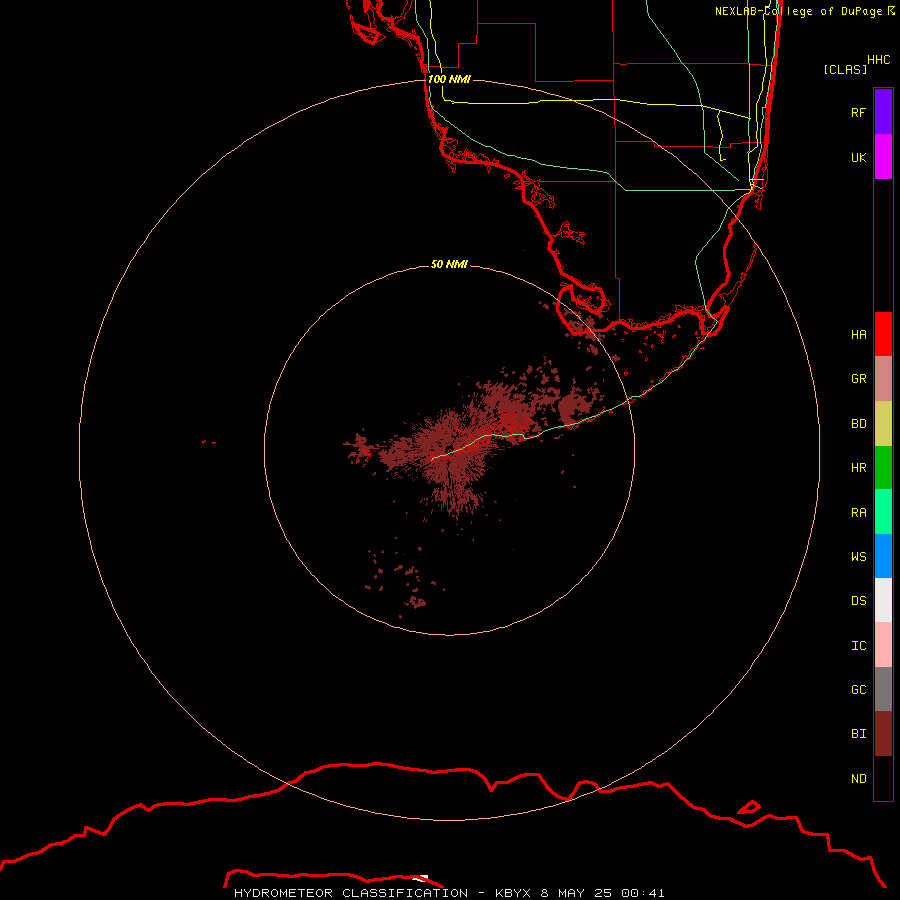The height and width of the screenshot is (900, 900).
Task: Select the BD yellow legend block
Action: click(x=883, y=424)
